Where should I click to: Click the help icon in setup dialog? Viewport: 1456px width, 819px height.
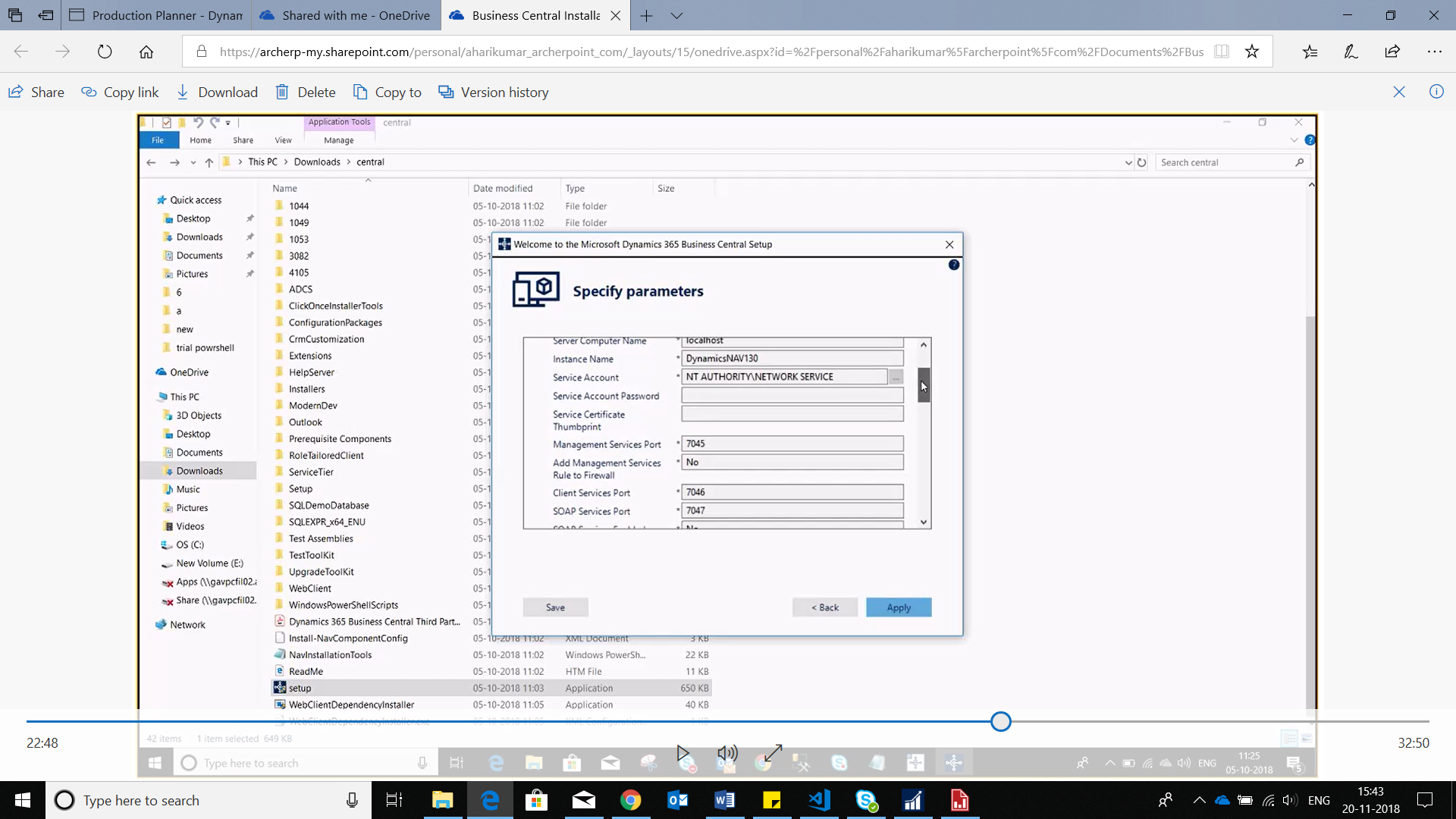[x=953, y=264]
